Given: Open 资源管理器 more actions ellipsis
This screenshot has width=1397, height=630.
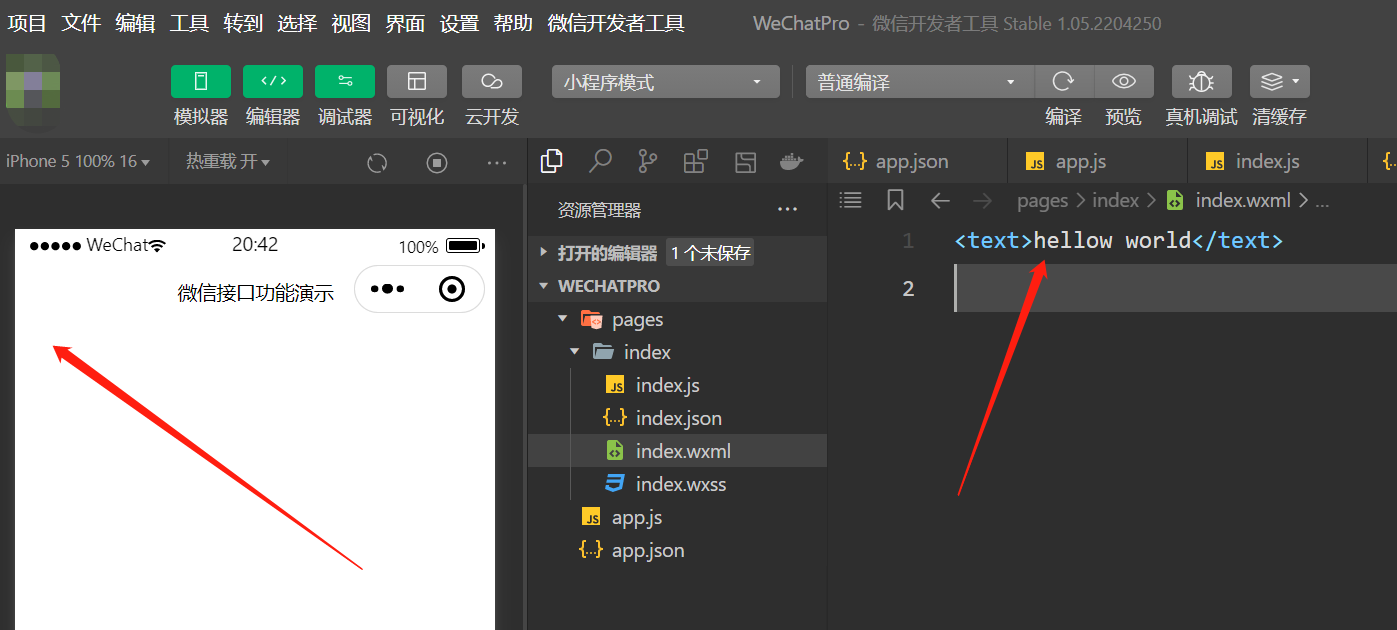Looking at the screenshot, I should pos(788,210).
